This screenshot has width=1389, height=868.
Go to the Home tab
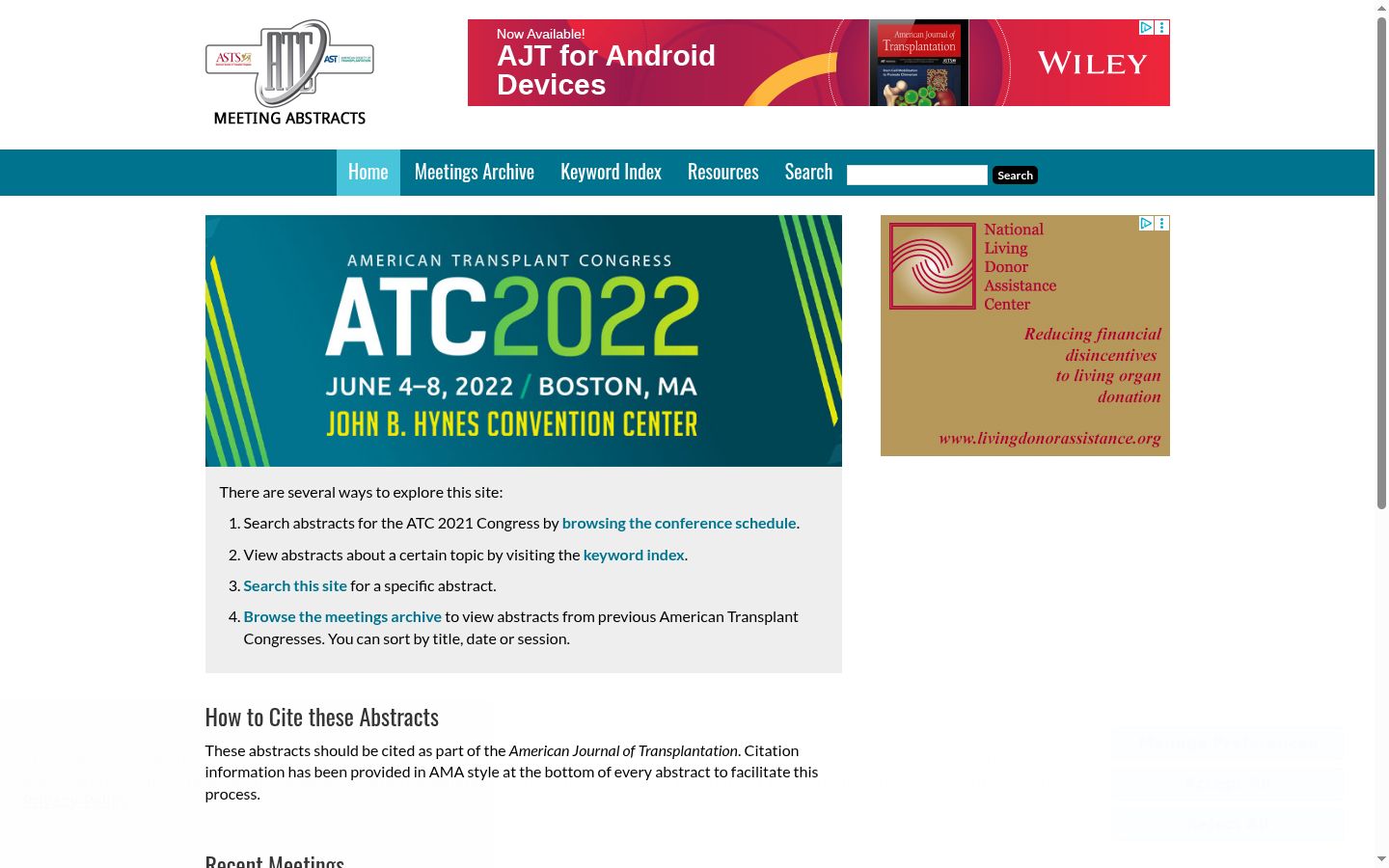click(x=368, y=173)
